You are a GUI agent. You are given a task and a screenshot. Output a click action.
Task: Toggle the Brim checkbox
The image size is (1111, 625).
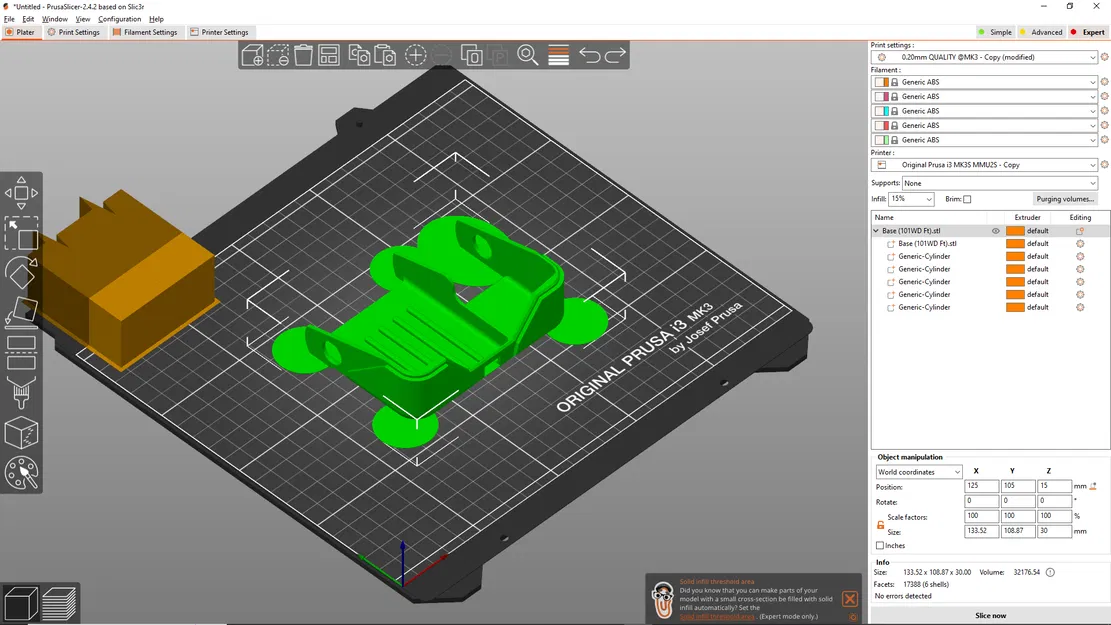[967, 199]
